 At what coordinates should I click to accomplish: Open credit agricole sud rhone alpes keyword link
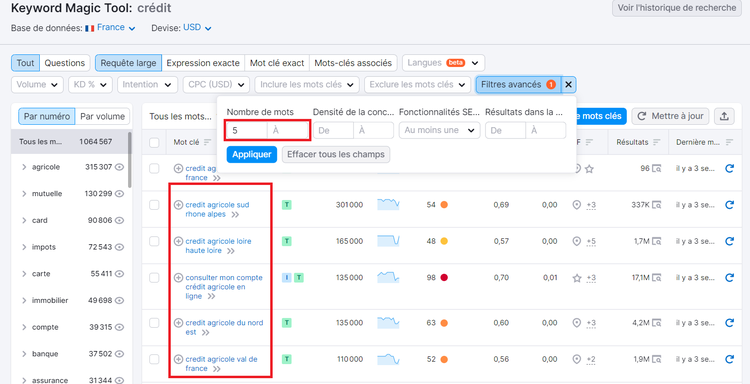[x=217, y=209]
